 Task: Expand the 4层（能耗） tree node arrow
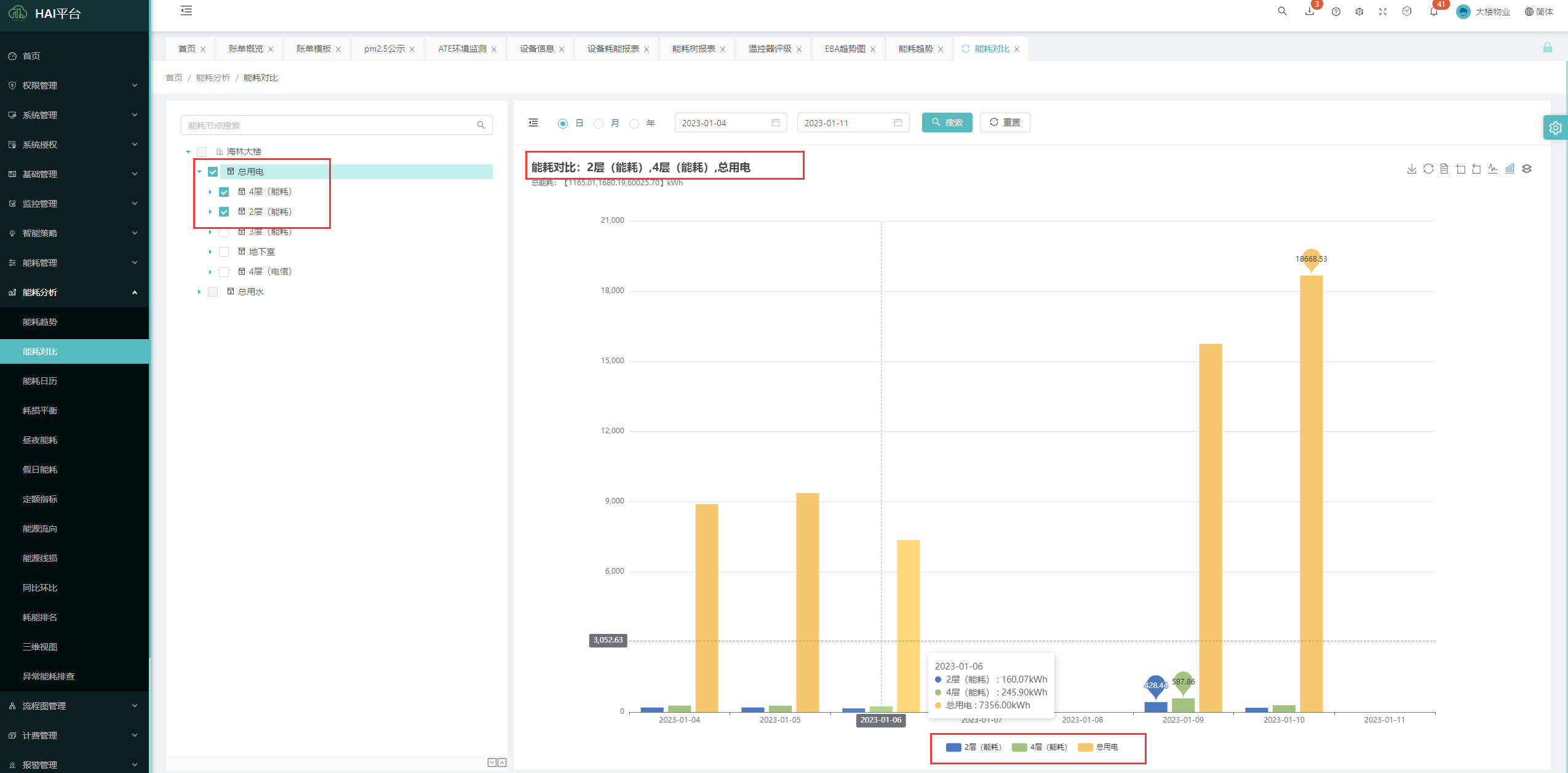point(210,192)
